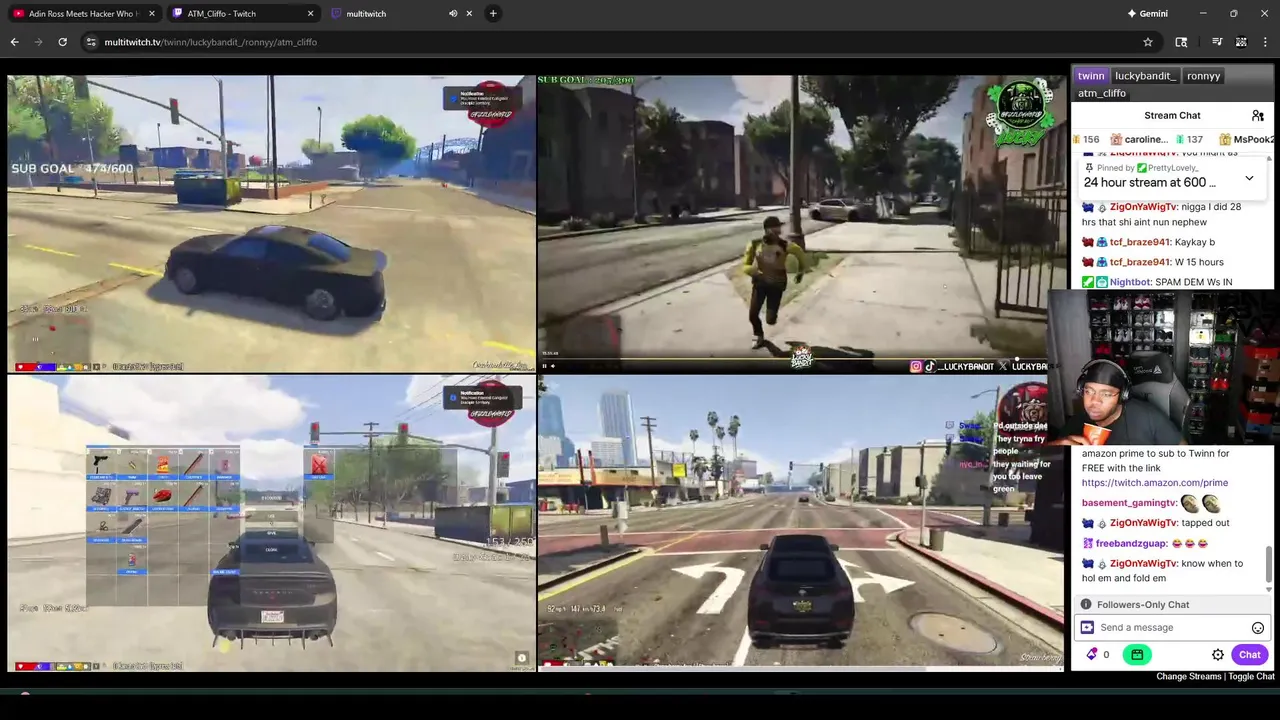Viewport: 1280px width, 720px height.
Task: Click ZigOnYaWigTv on the tapped out message
Action: (1143, 523)
